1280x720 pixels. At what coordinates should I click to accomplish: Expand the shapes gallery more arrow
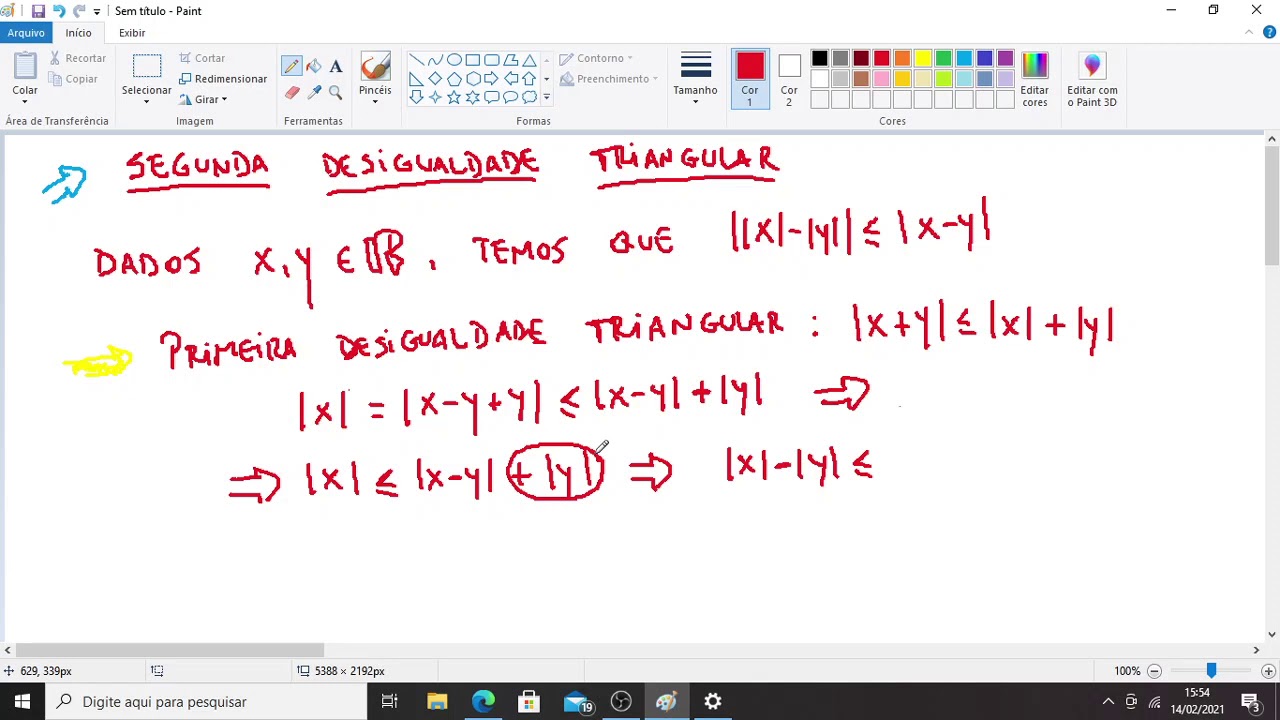pyautogui.click(x=546, y=97)
